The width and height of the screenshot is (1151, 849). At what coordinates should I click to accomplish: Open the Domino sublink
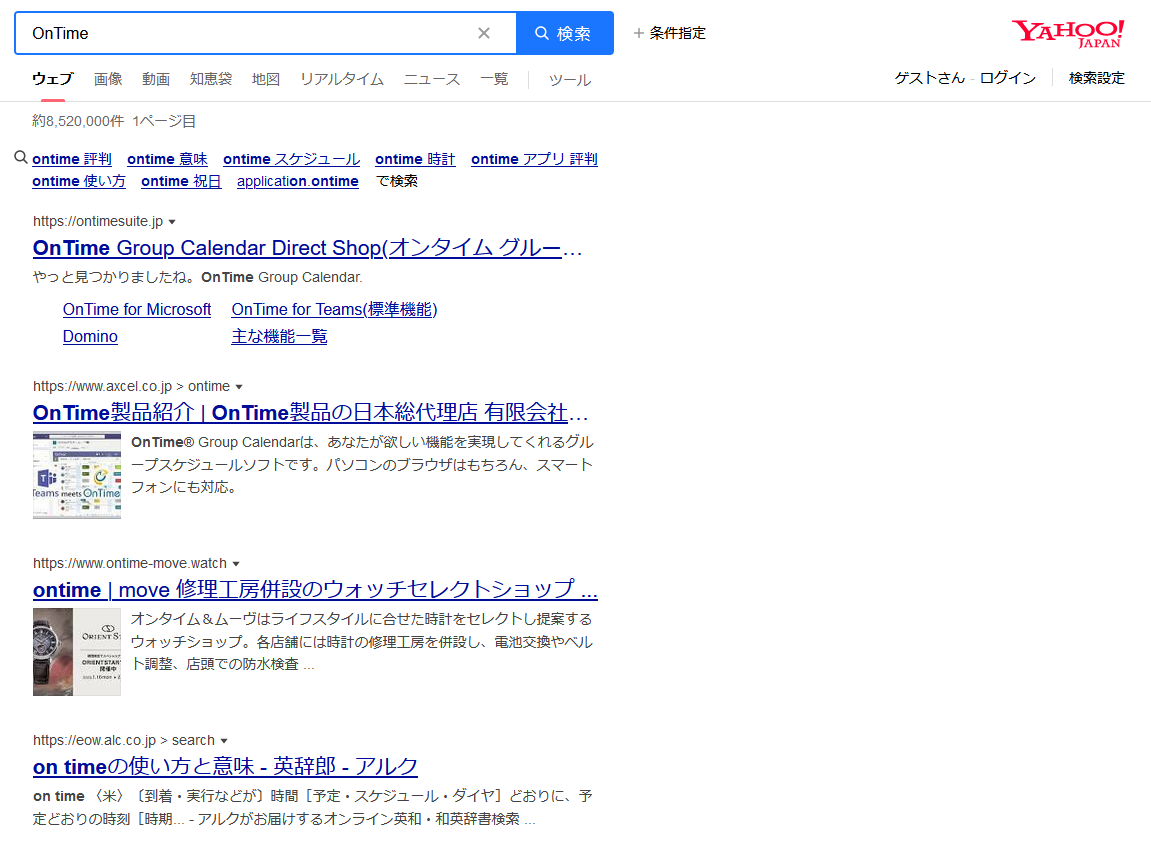(90, 336)
